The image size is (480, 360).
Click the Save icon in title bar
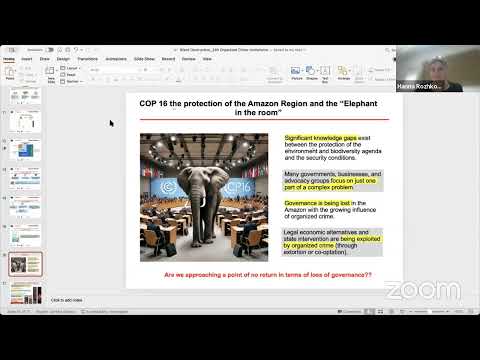coord(68,50)
